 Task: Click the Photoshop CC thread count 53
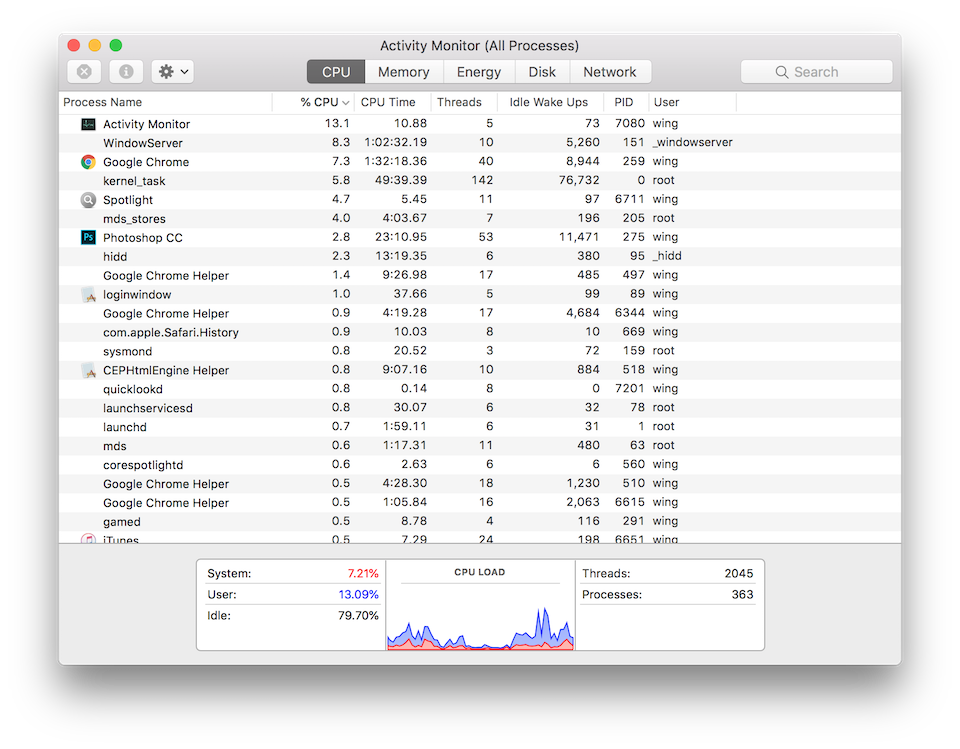click(x=486, y=237)
